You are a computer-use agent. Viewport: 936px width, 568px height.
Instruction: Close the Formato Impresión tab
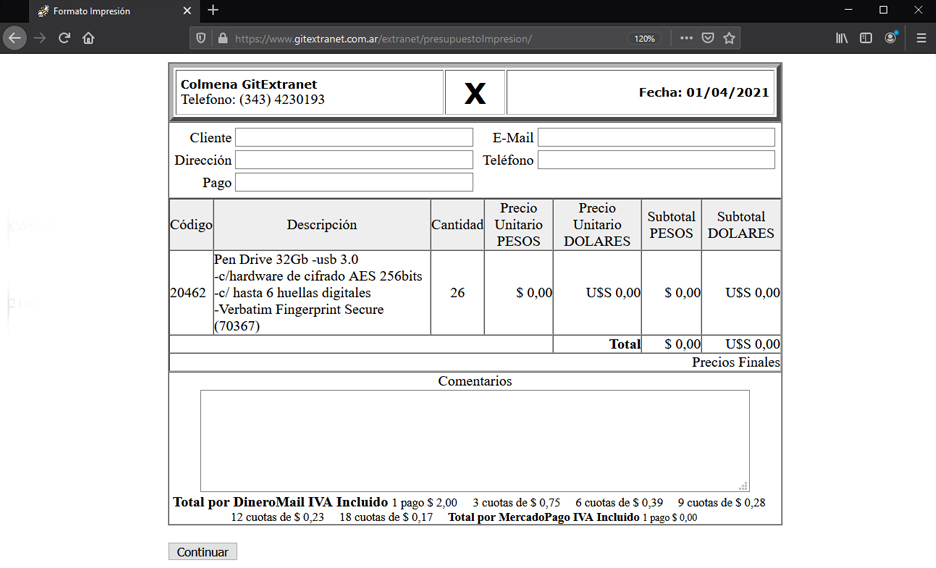click(187, 11)
